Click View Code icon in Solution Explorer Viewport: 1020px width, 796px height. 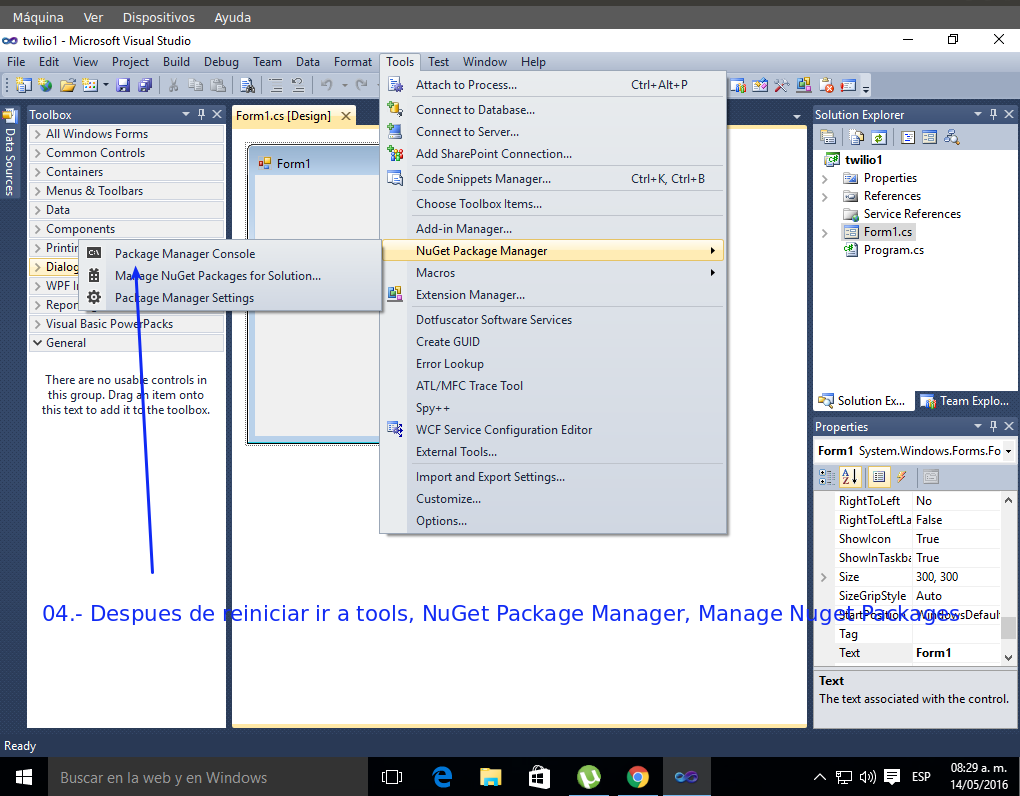(x=908, y=137)
